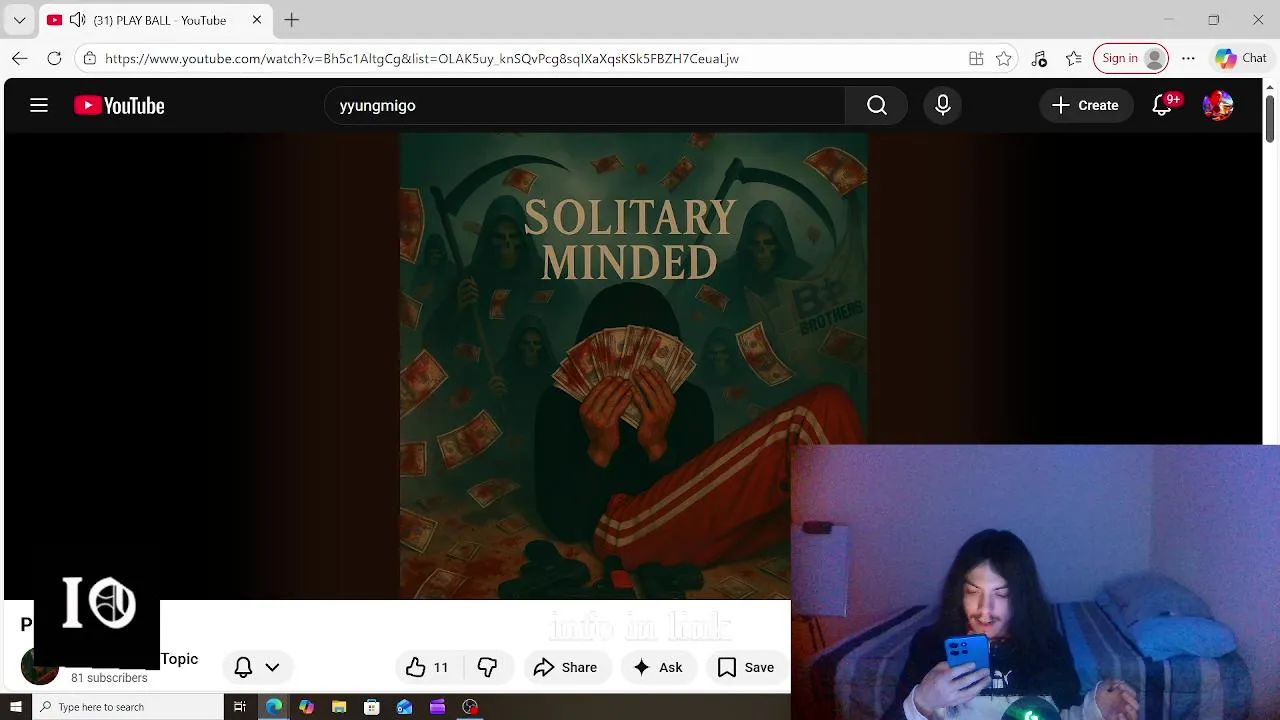The width and height of the screenshot is (1280, 720).
Task: Refresh the current browser page
Action: pos(55,58)
